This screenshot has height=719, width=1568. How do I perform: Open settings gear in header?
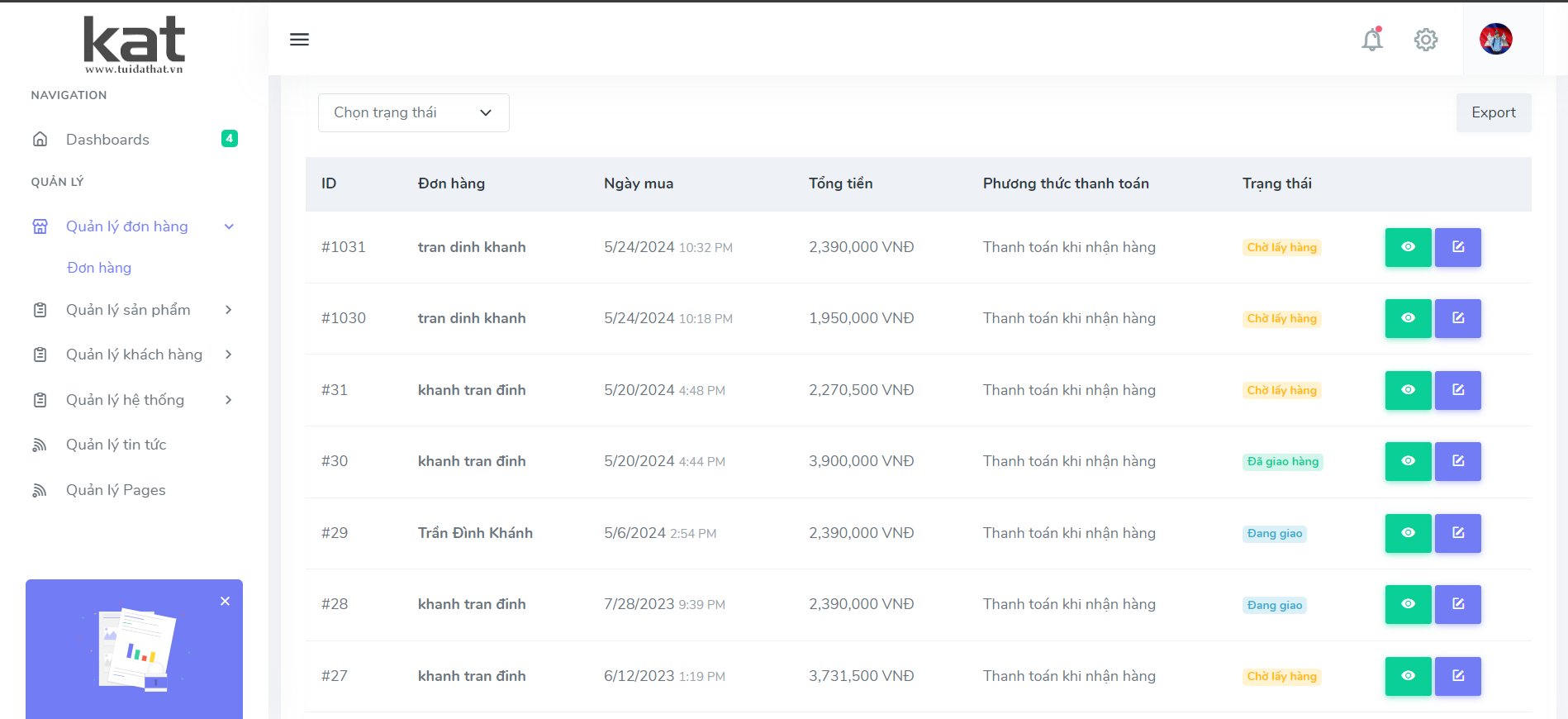(x=1426, y=39)
